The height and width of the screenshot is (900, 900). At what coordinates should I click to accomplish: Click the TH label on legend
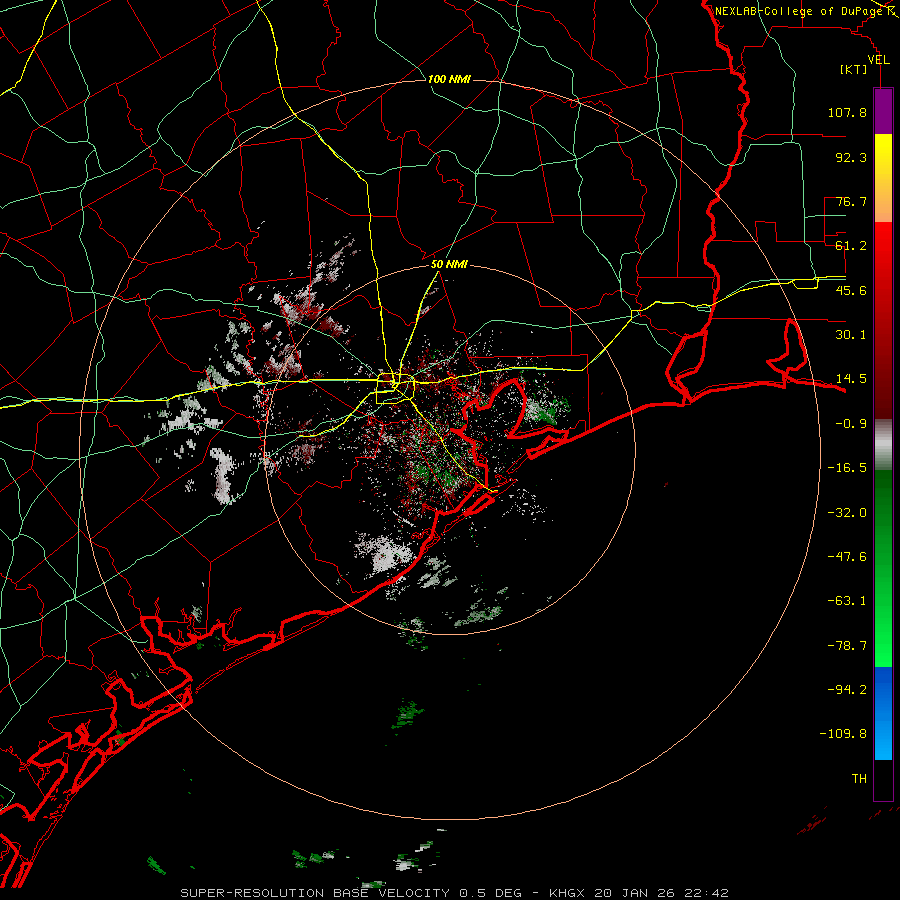pos(859,779)
